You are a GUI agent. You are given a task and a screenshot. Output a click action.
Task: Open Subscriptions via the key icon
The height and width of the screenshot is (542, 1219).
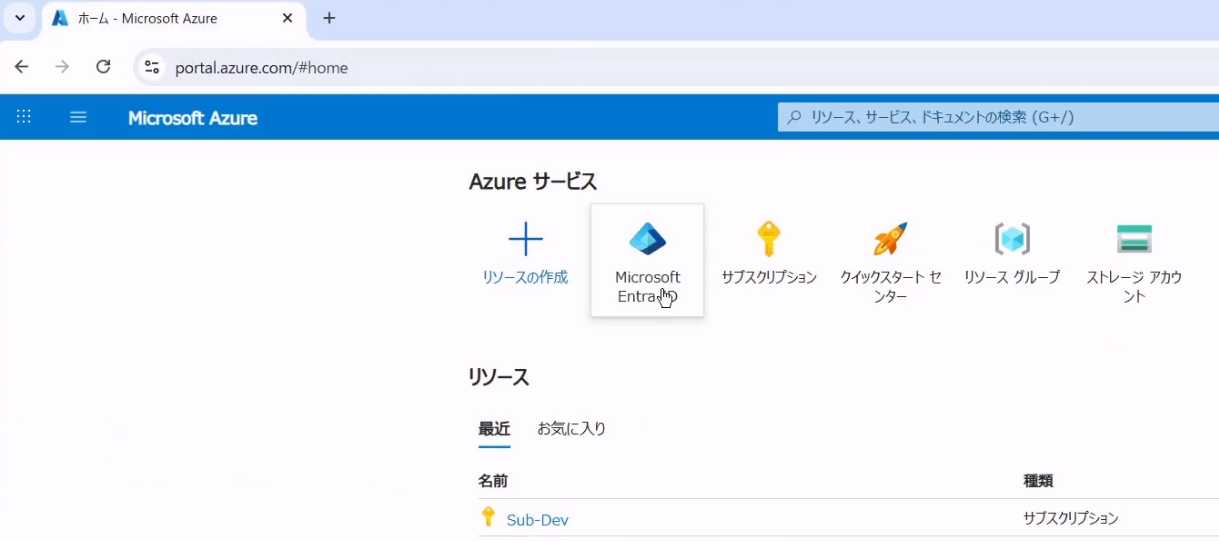768,240
